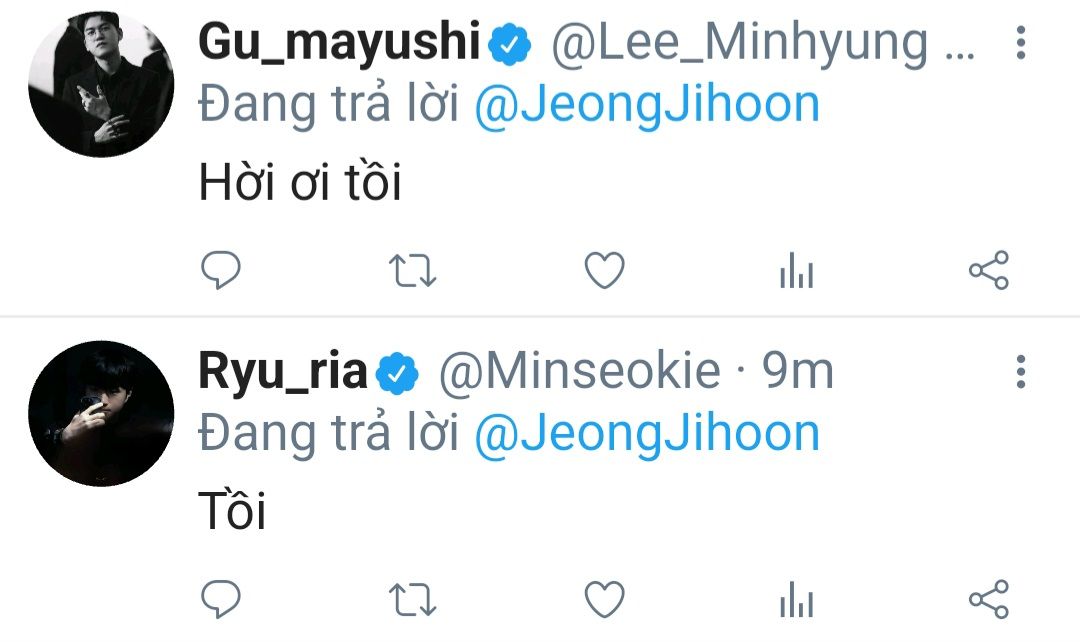Open the Gu_mayushi display name
Image resolution: width=1080 pixels, height=642 pixels.
click(x=340, y=43)
